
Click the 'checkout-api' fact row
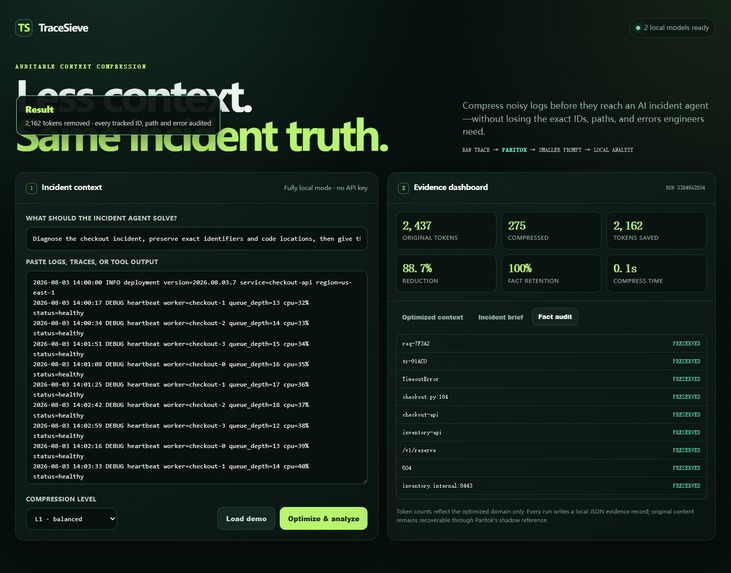(x=552, y=414)
